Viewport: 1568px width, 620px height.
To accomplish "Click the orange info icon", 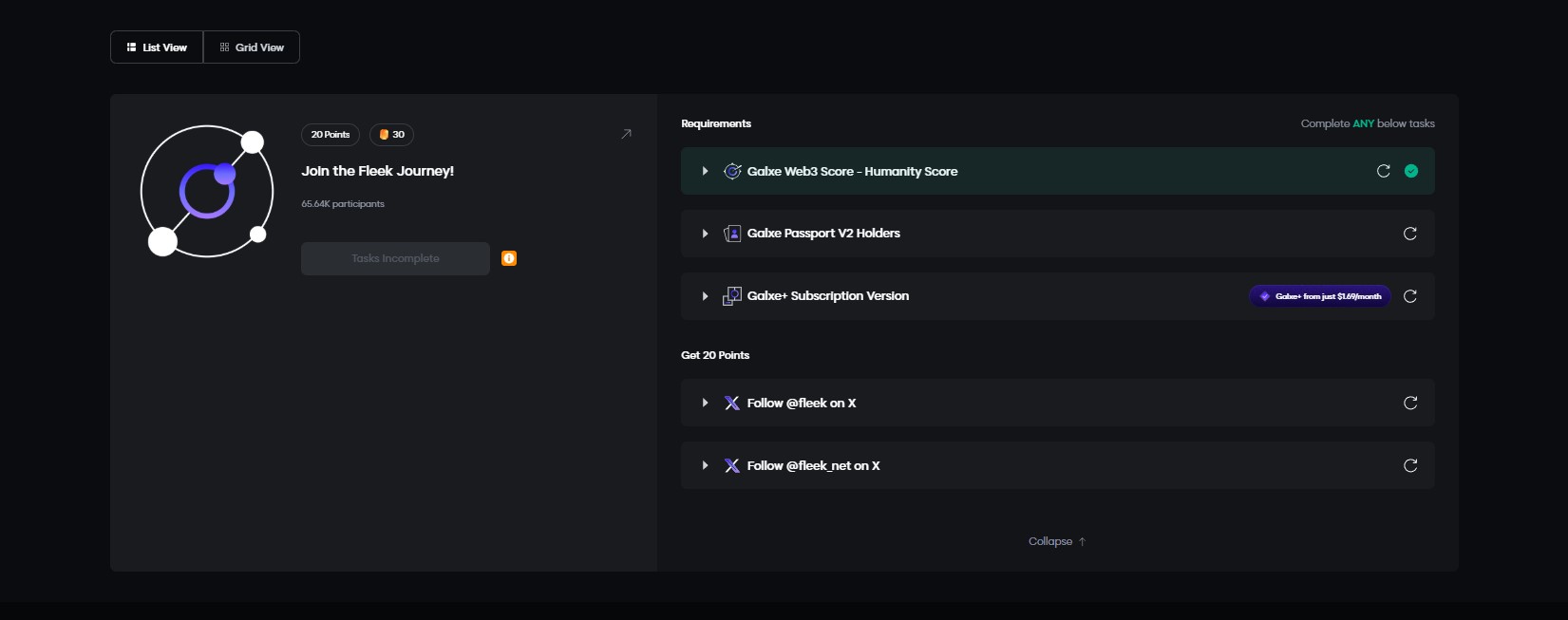I will 509,258.
